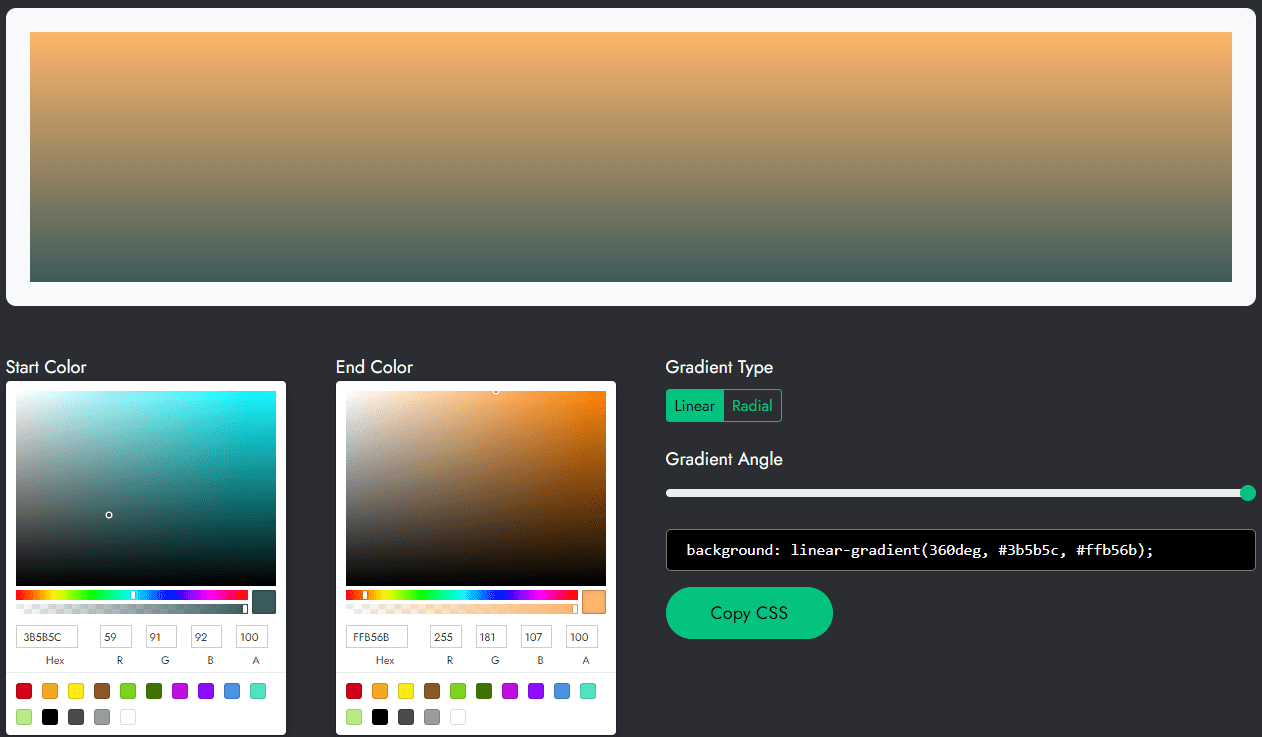This screenshot has width=1262, height=737.
Task: Click the Start Color hue slider
Action: (130, 594)
